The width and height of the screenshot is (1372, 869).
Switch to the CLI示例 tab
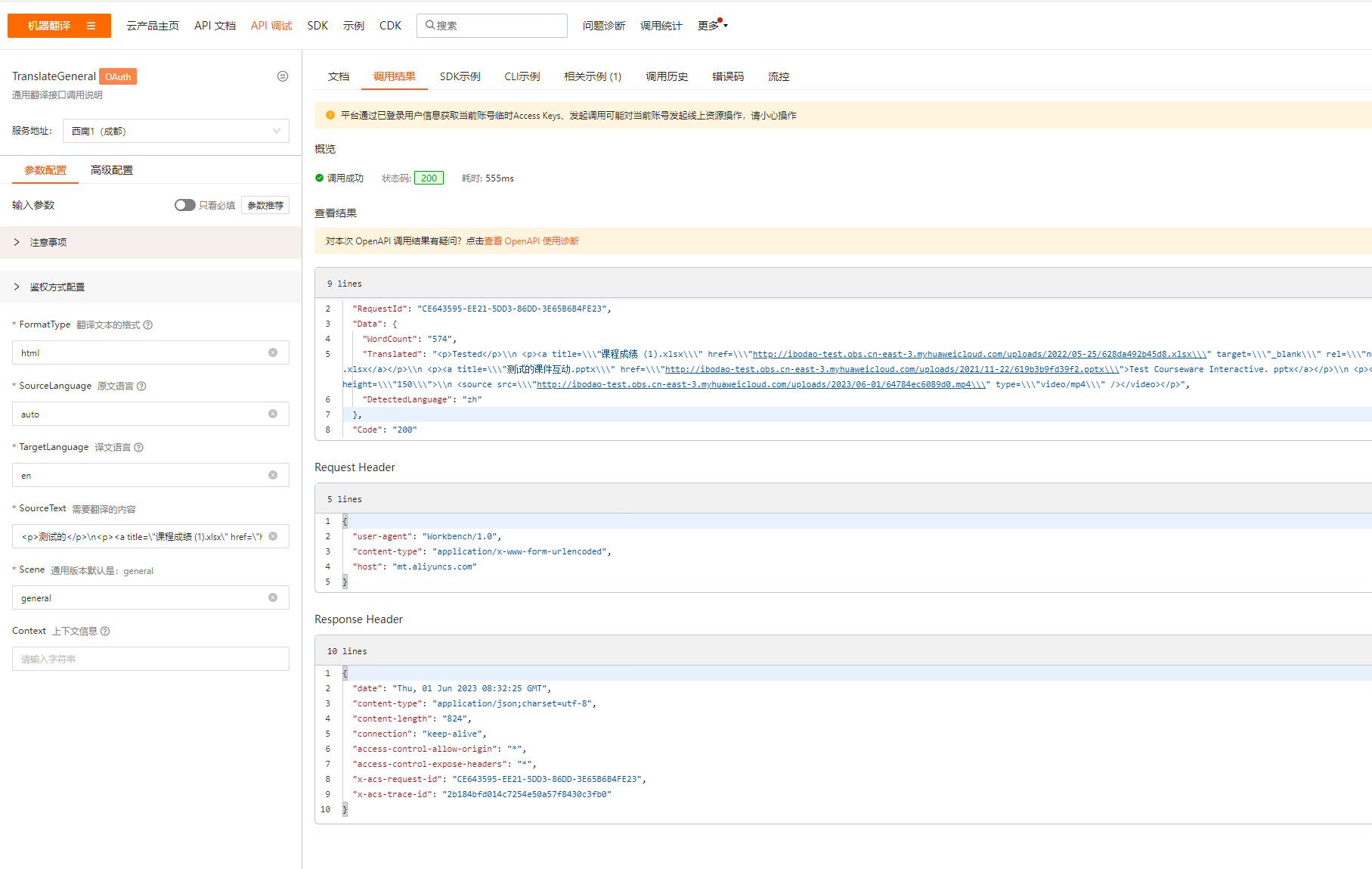522,76
